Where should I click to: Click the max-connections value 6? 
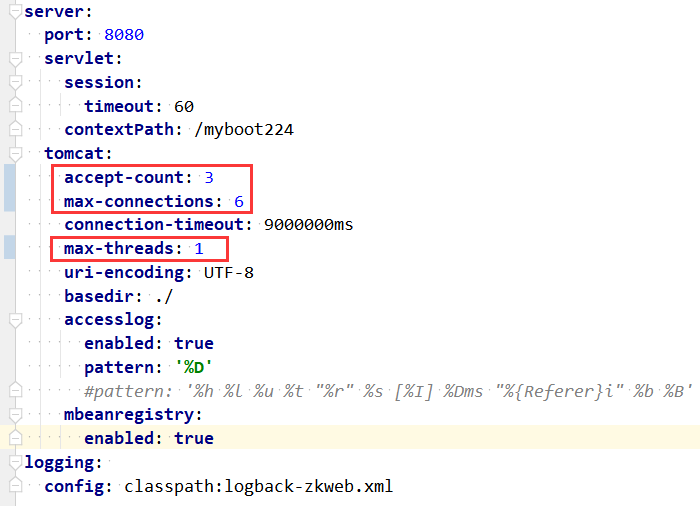click(239, 201)
